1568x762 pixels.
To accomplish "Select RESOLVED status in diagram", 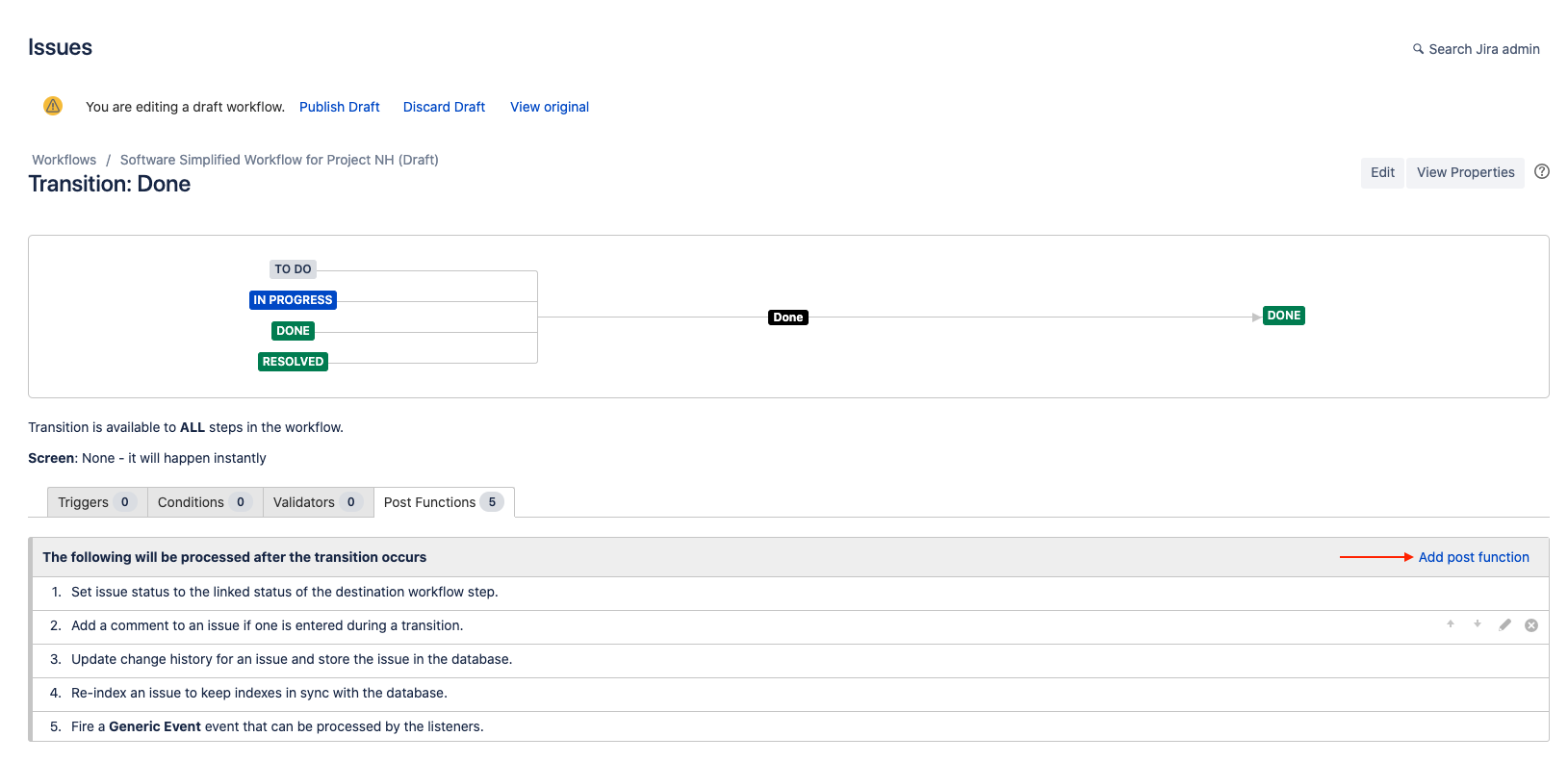I will (x=293, y=362).
